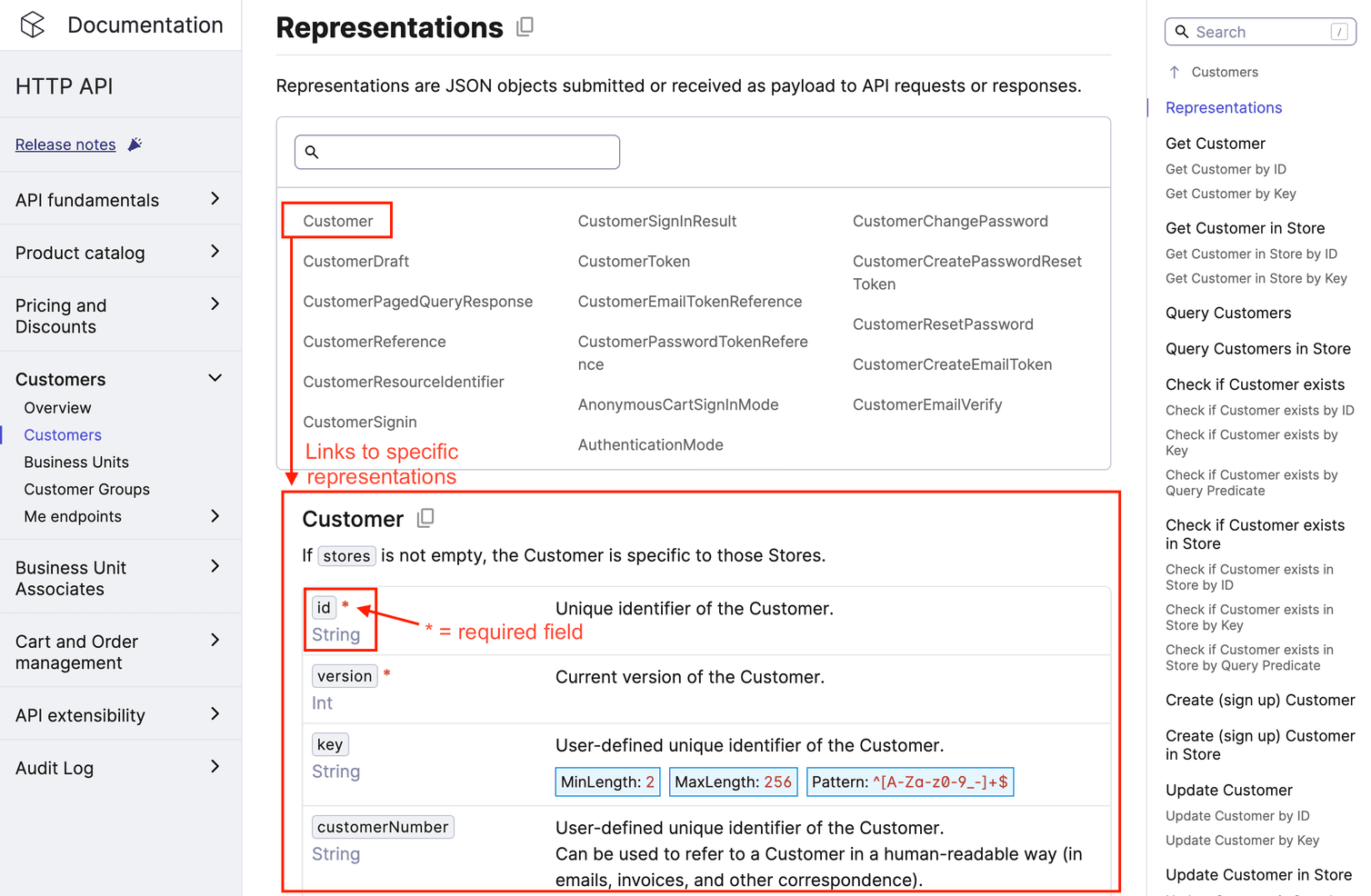1371x896 pixels.
Task: Copy link via icon beside Representations heading
Action: (x=525, y=27)
